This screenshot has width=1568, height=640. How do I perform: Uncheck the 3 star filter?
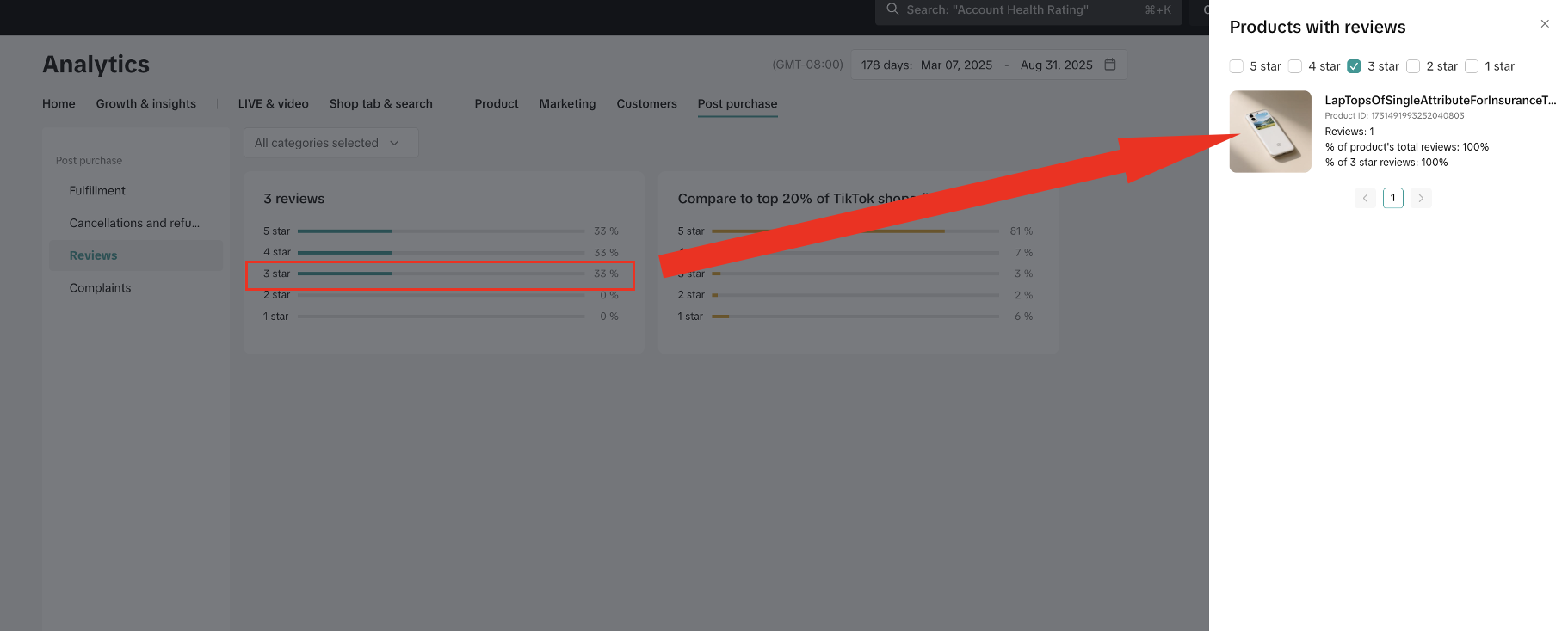pos(1354,66)
